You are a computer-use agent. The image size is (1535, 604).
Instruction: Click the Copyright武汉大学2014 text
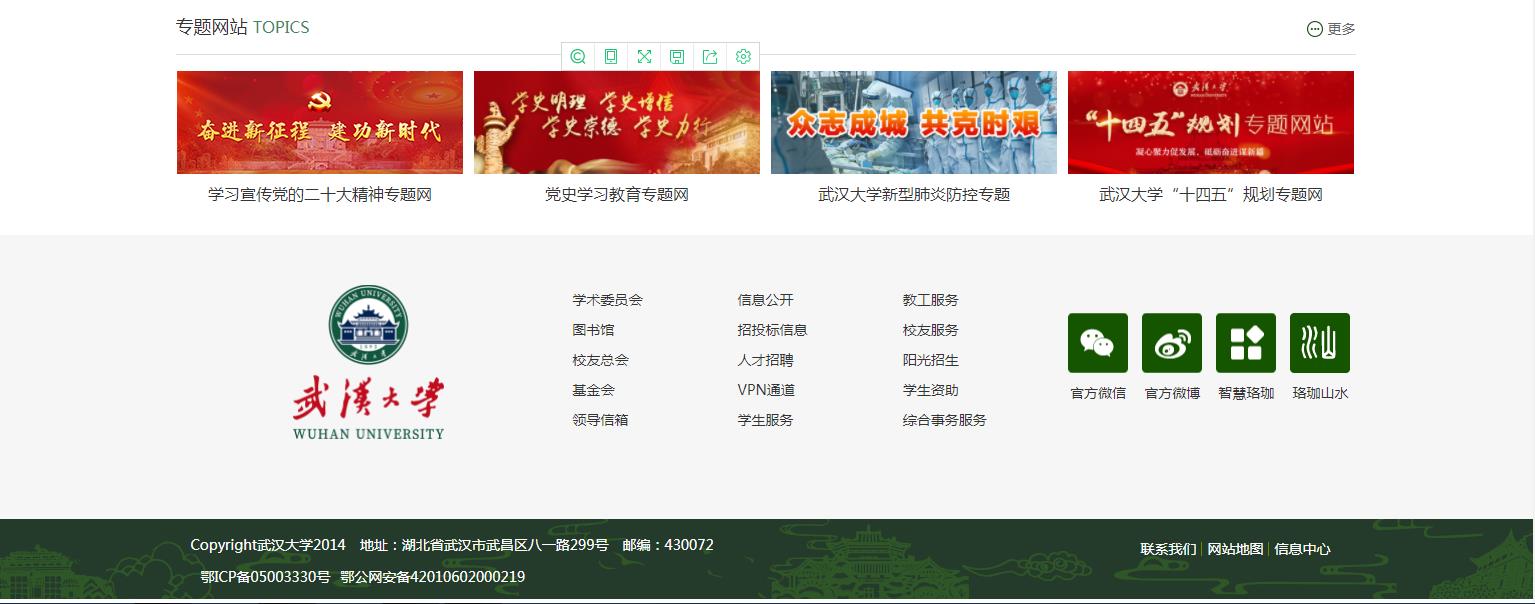268,545
